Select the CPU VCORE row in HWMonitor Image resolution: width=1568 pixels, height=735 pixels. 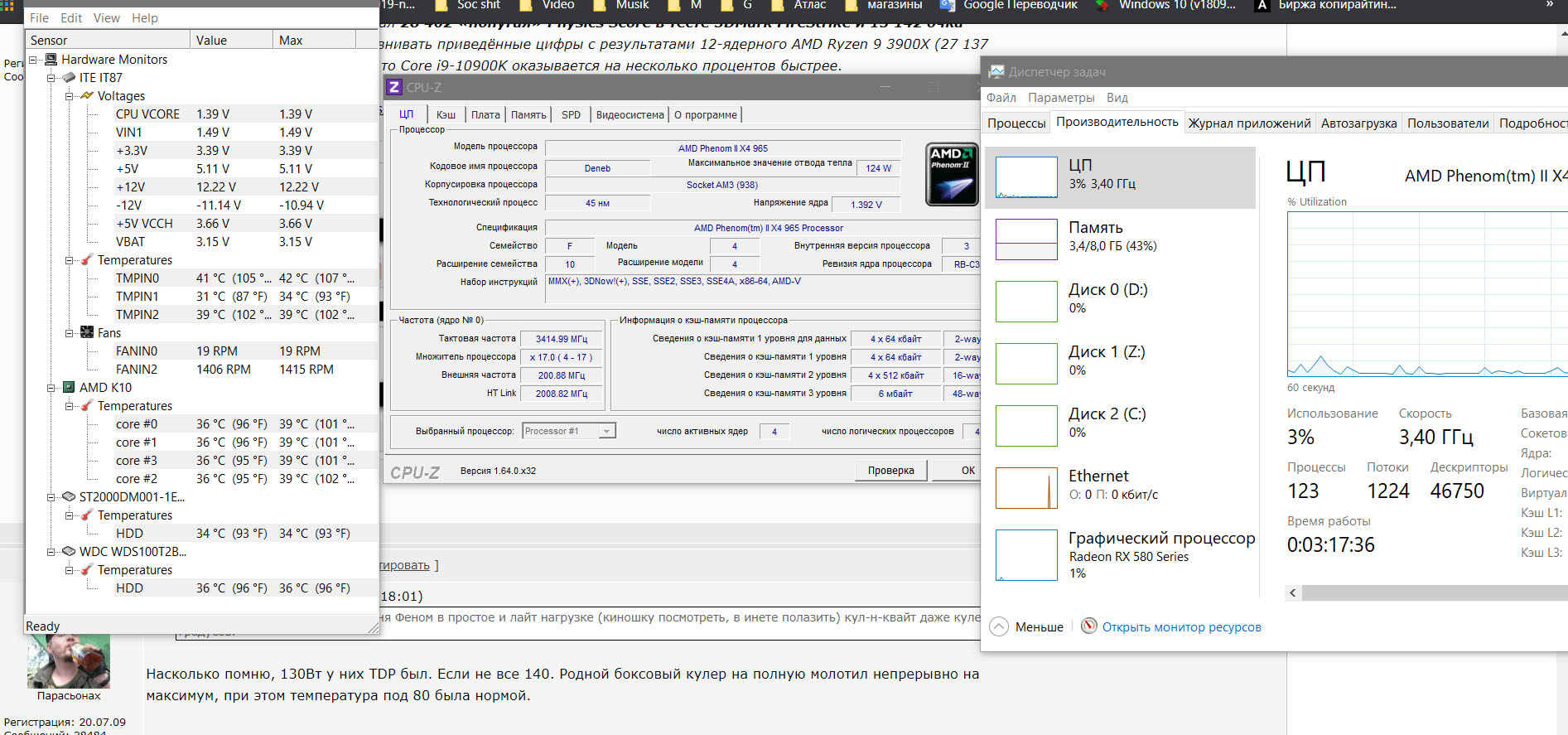tap(245, 114)
